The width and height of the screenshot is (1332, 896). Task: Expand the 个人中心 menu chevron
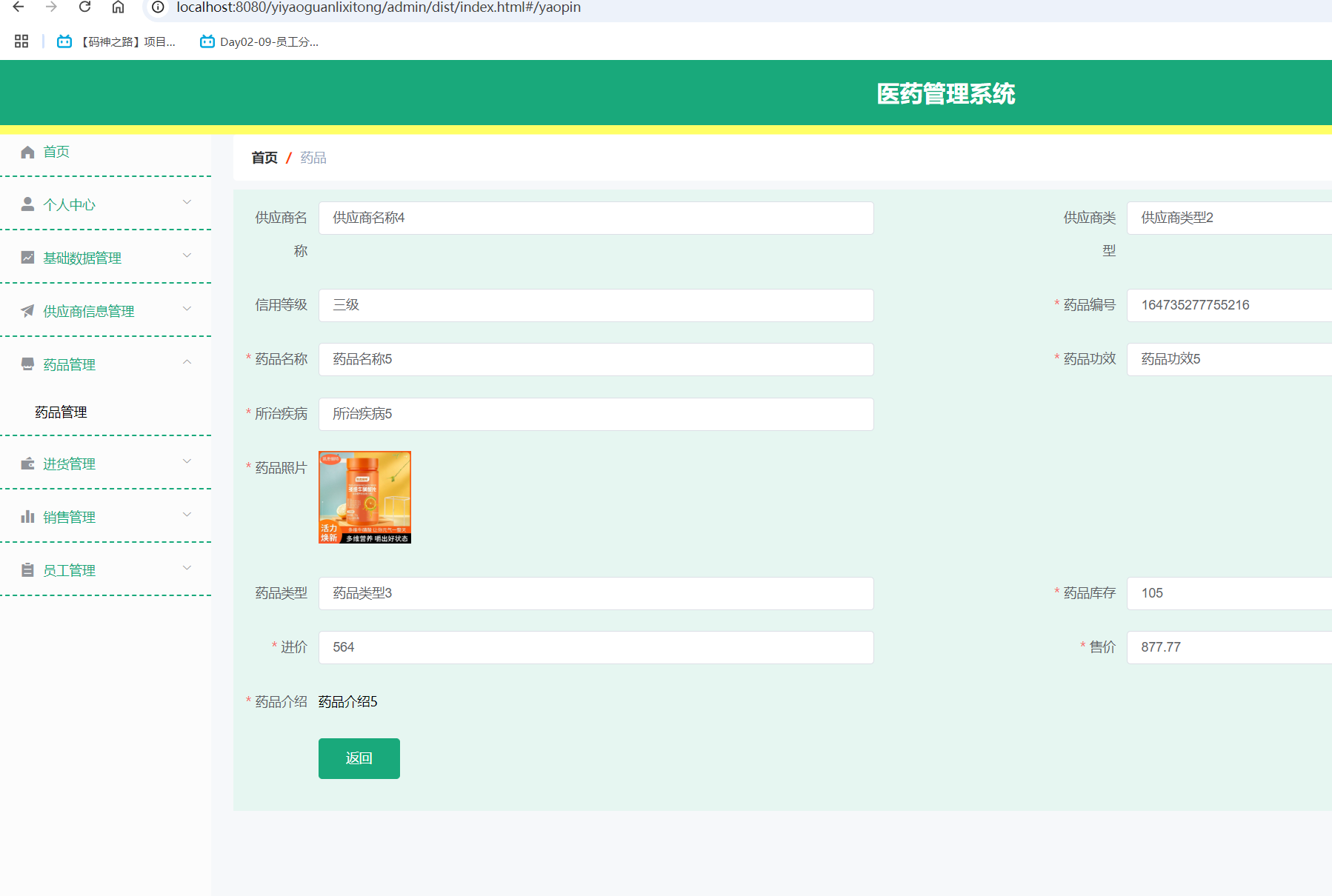coord(187,202)
